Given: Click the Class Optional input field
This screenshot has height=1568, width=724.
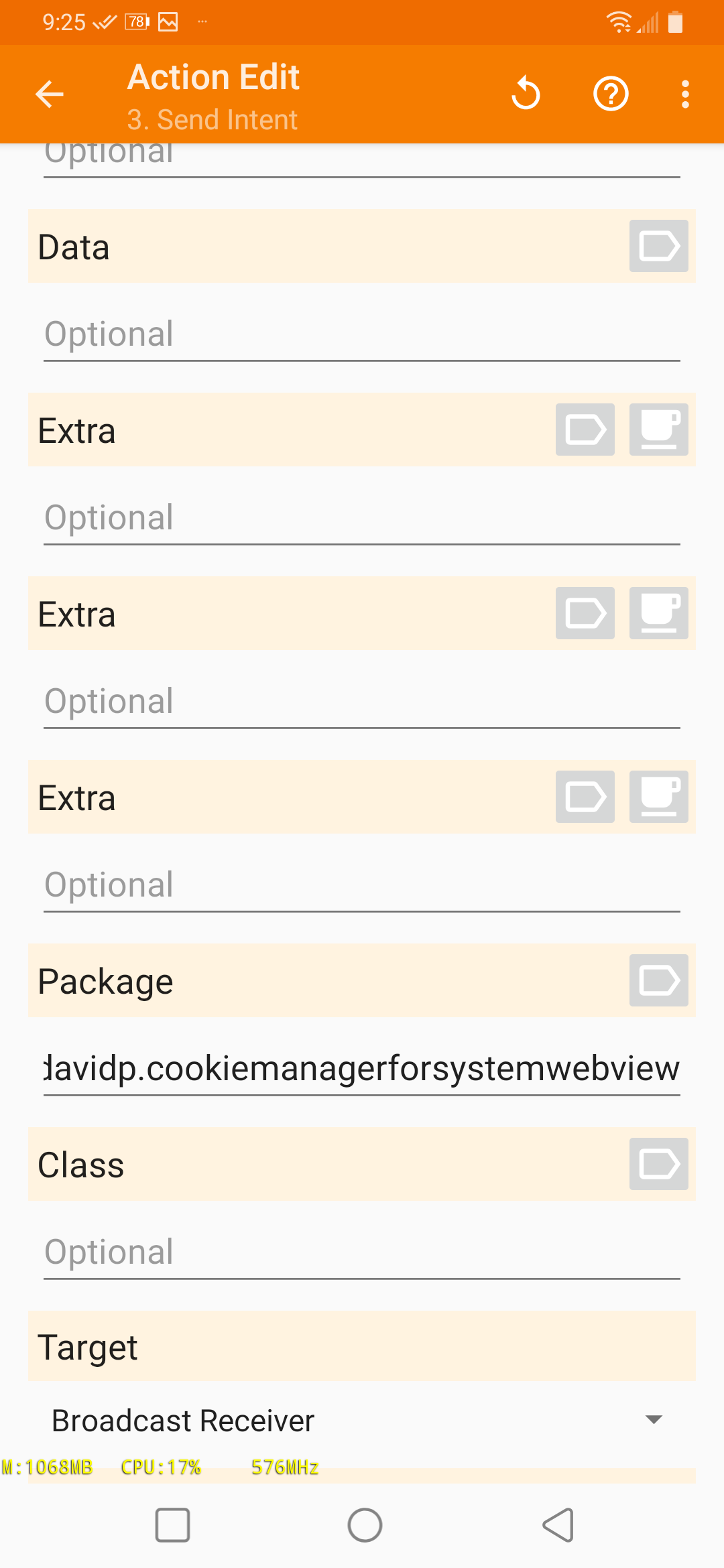Looking at the screenshot, I should pyautogui.click(x=362, y=1252).
